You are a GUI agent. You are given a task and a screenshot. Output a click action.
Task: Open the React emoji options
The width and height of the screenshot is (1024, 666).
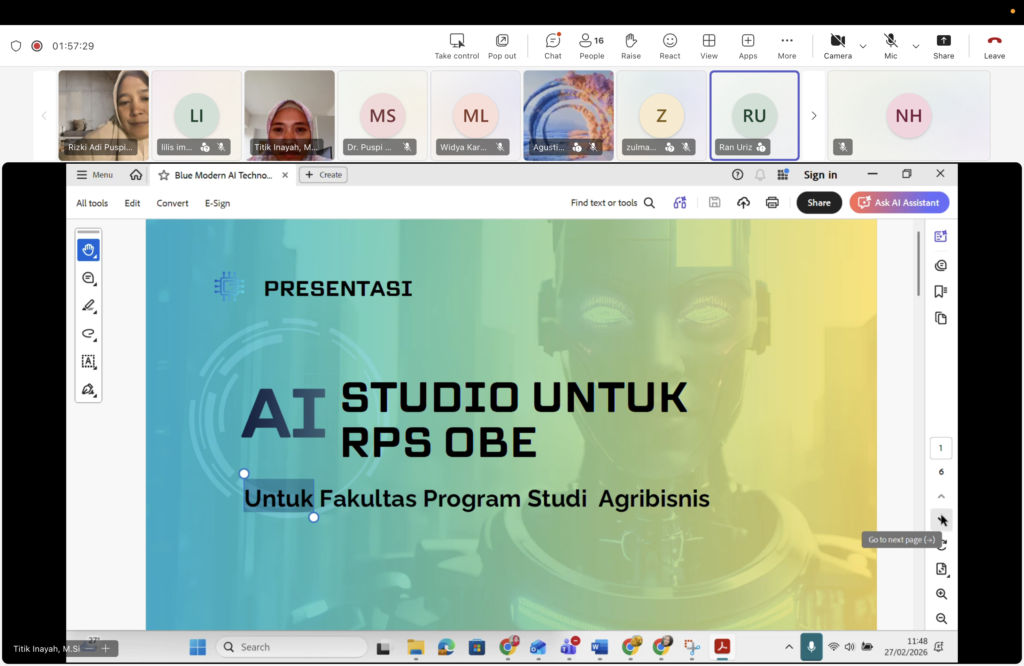(670, 41)
